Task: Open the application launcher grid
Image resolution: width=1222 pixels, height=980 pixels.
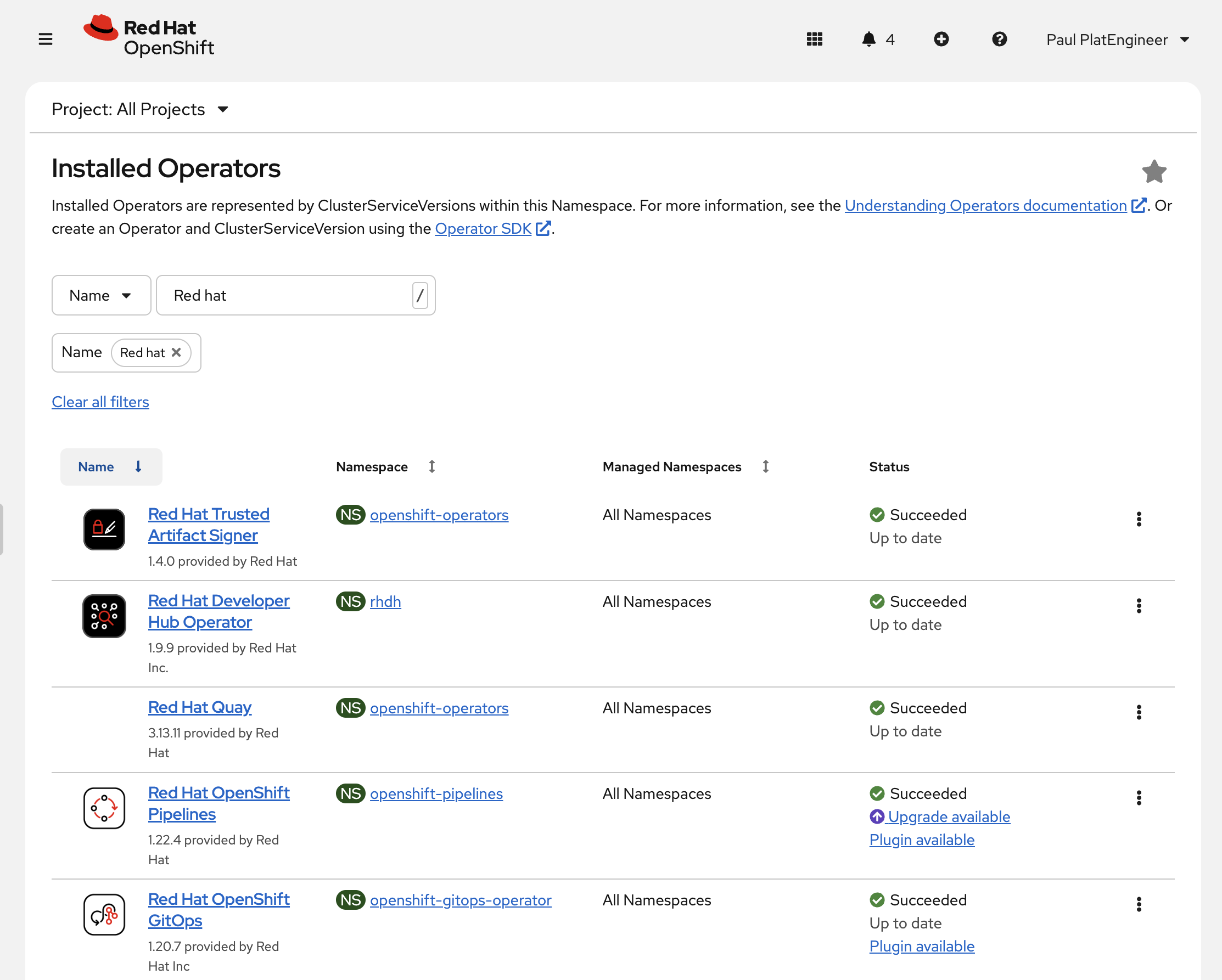Action: point(815,39)
